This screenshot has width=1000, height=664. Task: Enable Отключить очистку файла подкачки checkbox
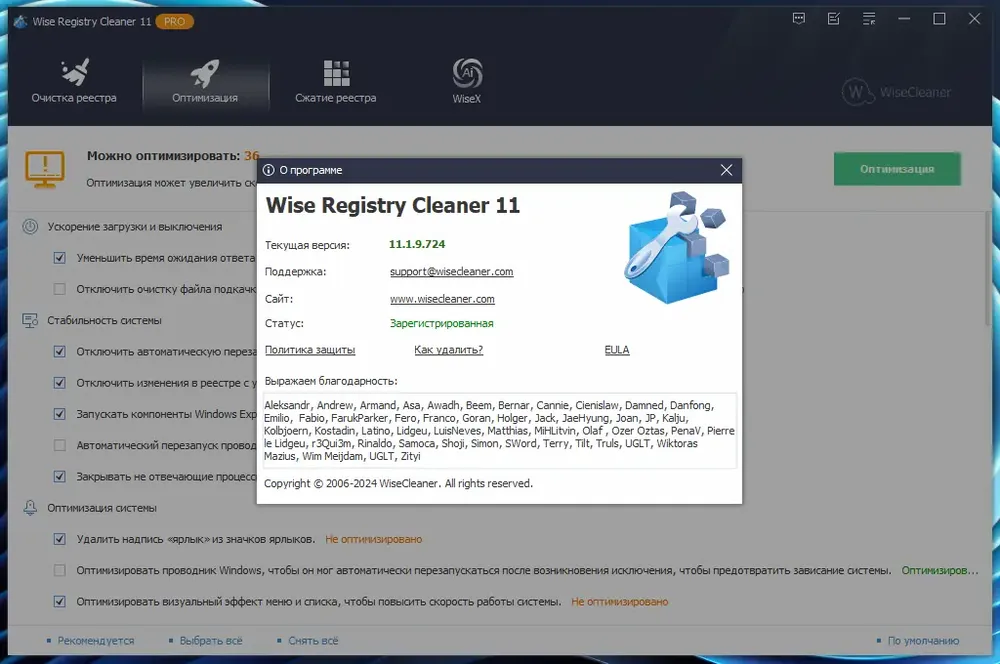pos(59,289)
